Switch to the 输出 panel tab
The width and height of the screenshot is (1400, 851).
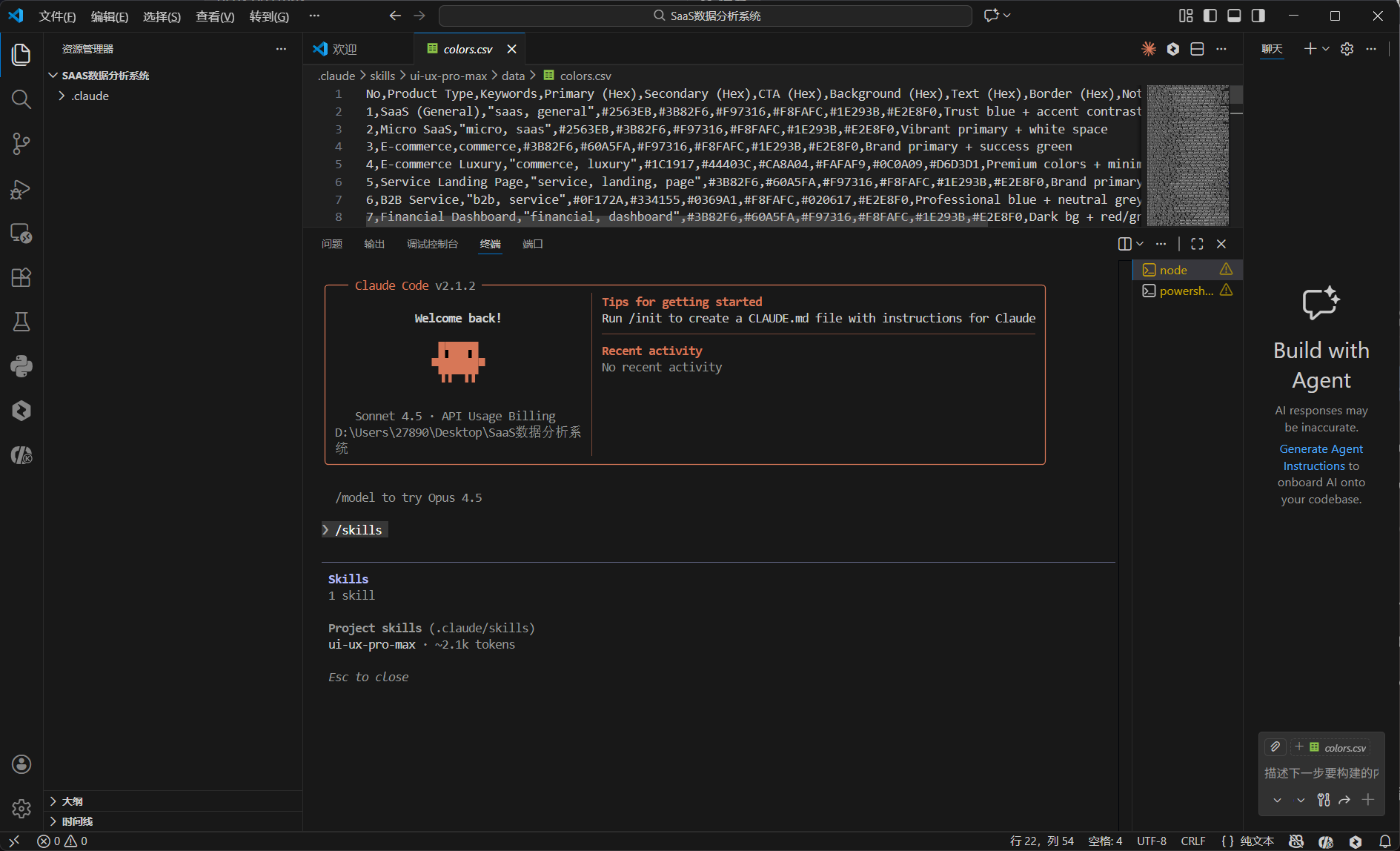pos(374,244)
